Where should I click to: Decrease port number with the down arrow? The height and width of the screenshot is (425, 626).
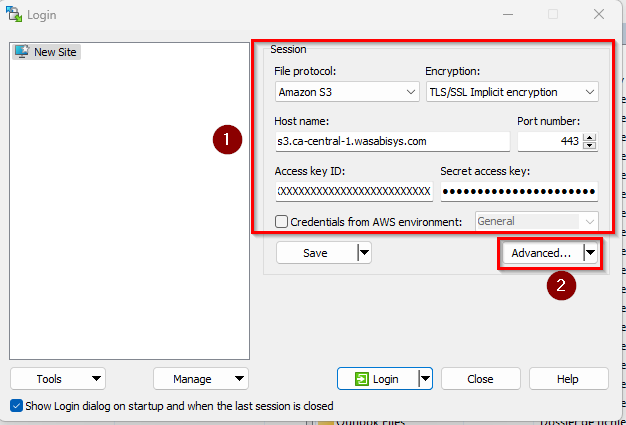[x=590, y=145]
